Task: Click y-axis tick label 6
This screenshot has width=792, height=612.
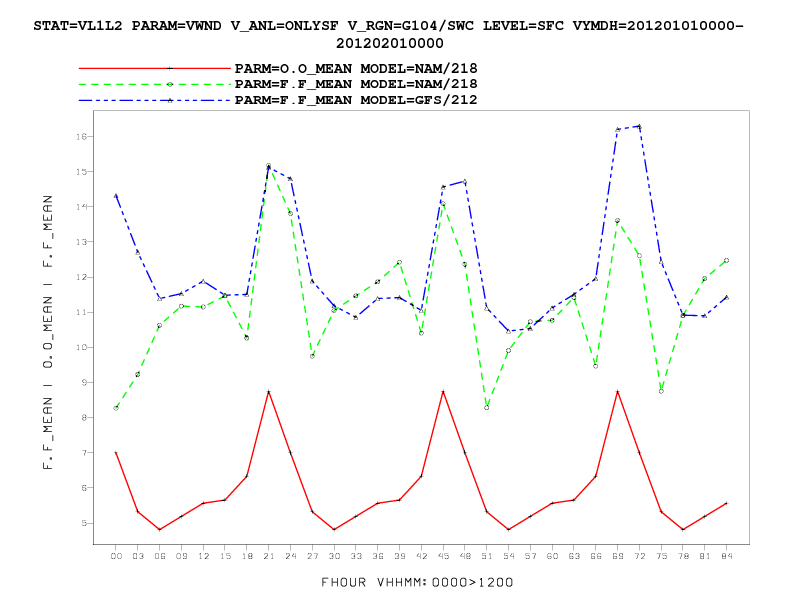Action: point(84,488)
